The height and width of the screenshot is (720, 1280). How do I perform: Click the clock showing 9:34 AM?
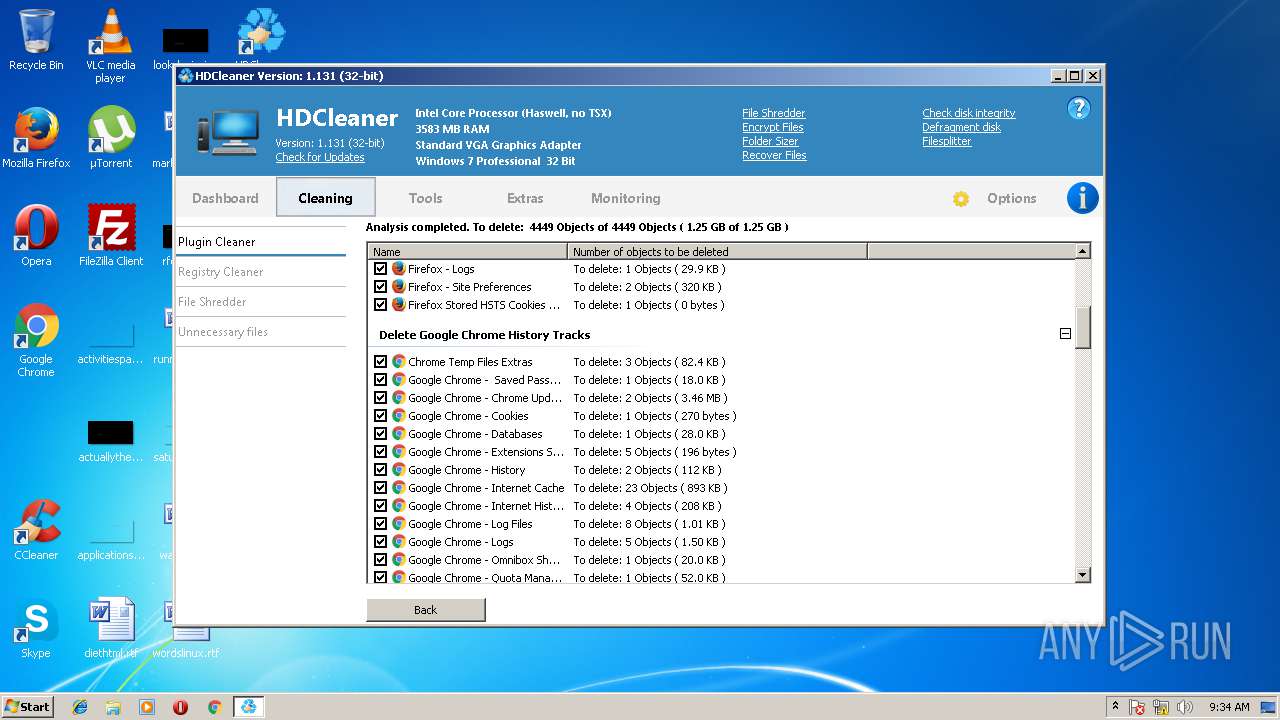point(1229,707)
